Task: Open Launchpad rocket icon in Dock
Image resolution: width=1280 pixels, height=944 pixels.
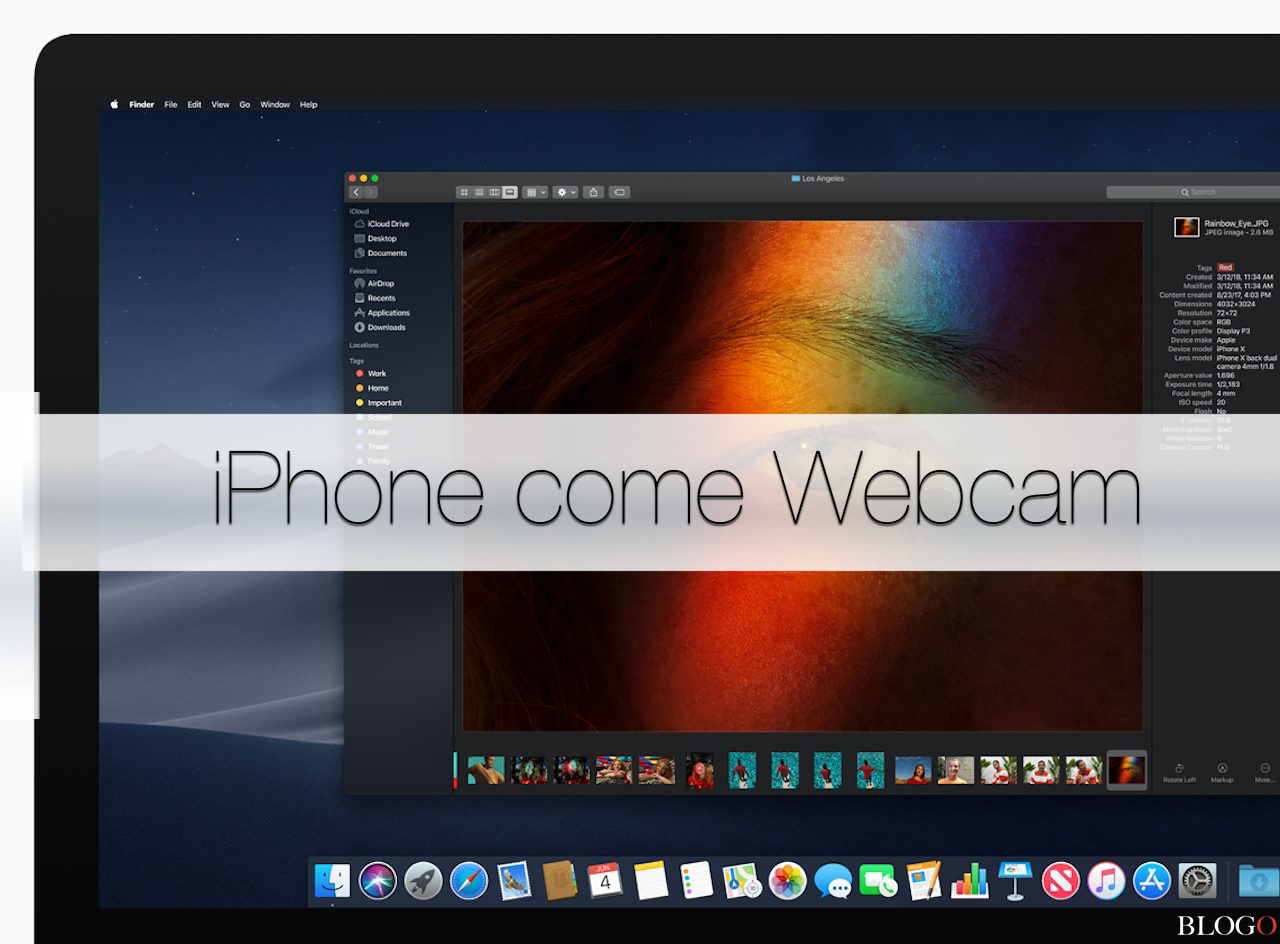Action: (x=423, y=881)
